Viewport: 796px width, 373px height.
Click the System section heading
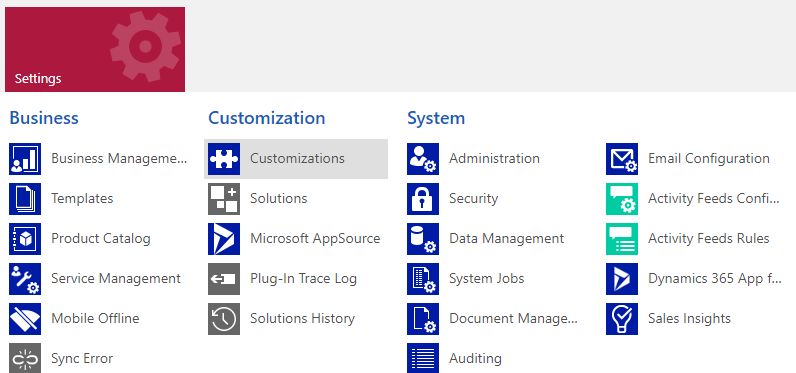tap(436, 118)
